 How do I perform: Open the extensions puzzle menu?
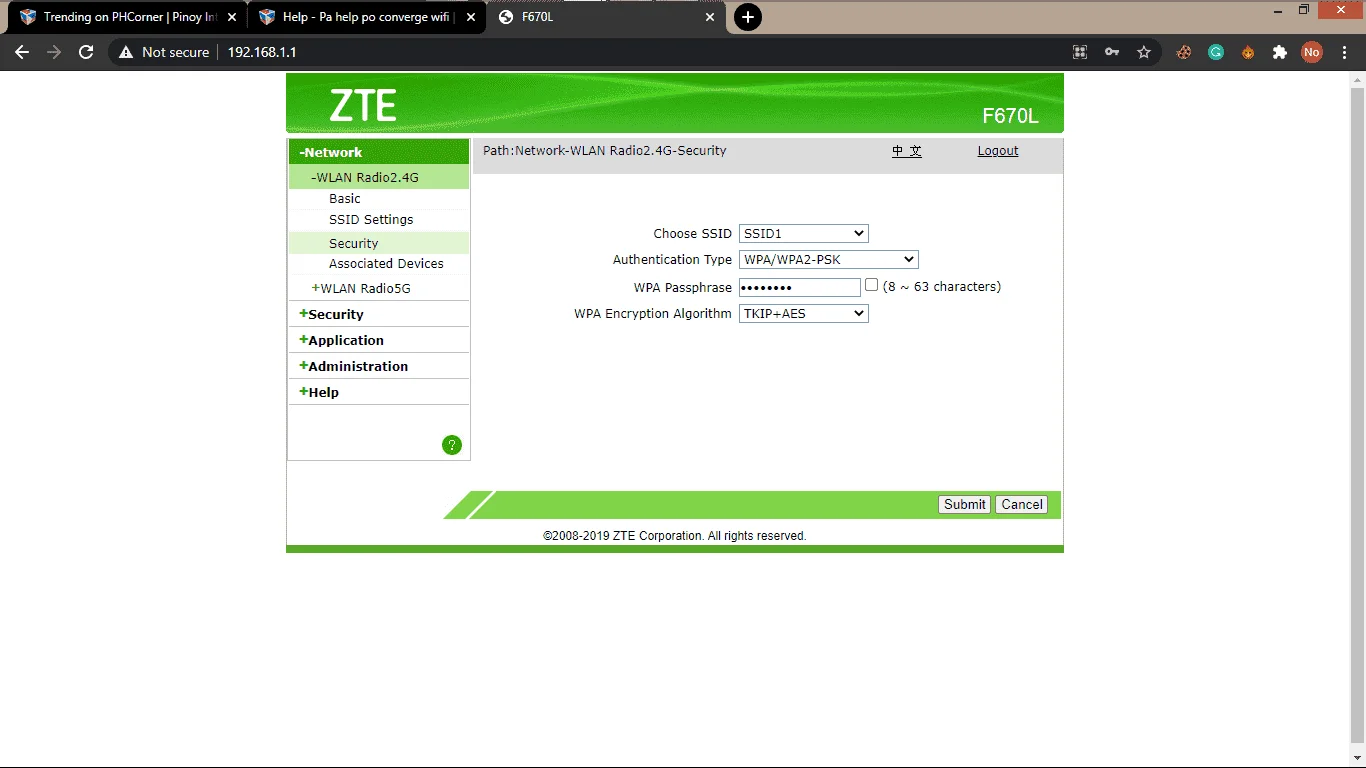tap(1279, 52)
